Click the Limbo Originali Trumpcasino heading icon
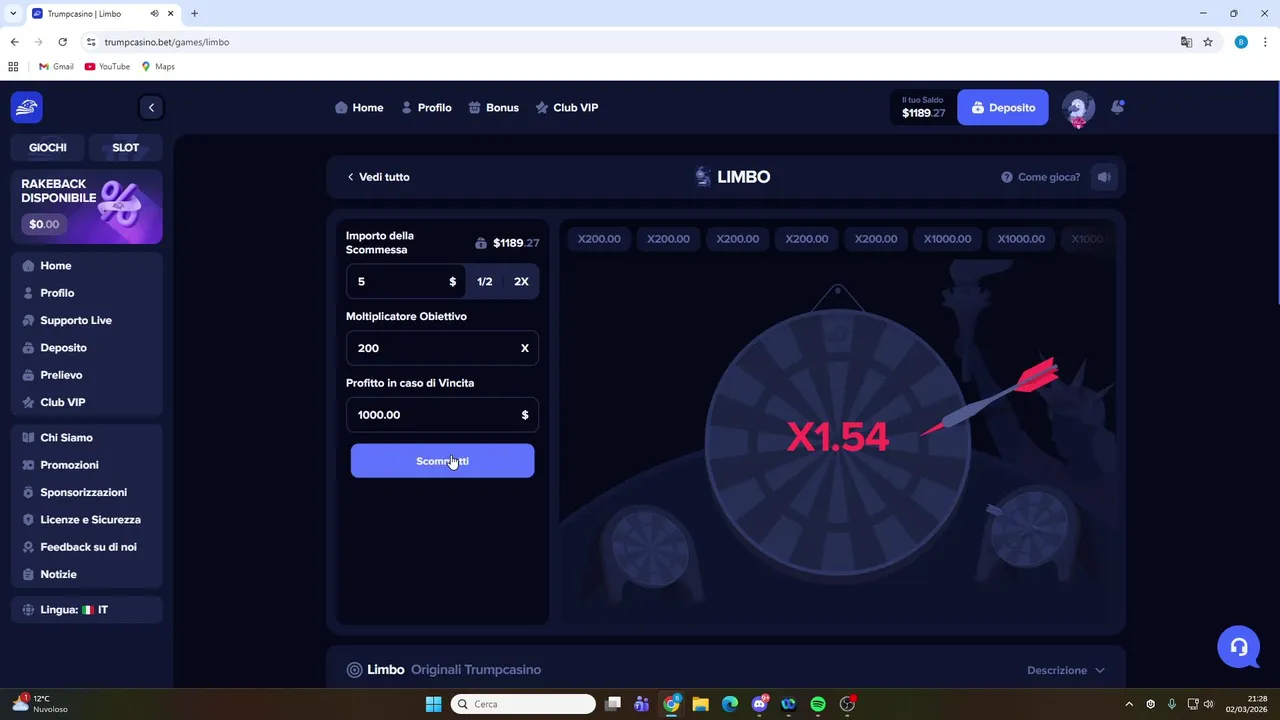1280x720 pixels. pyautogui.click(x=354, y=670)
